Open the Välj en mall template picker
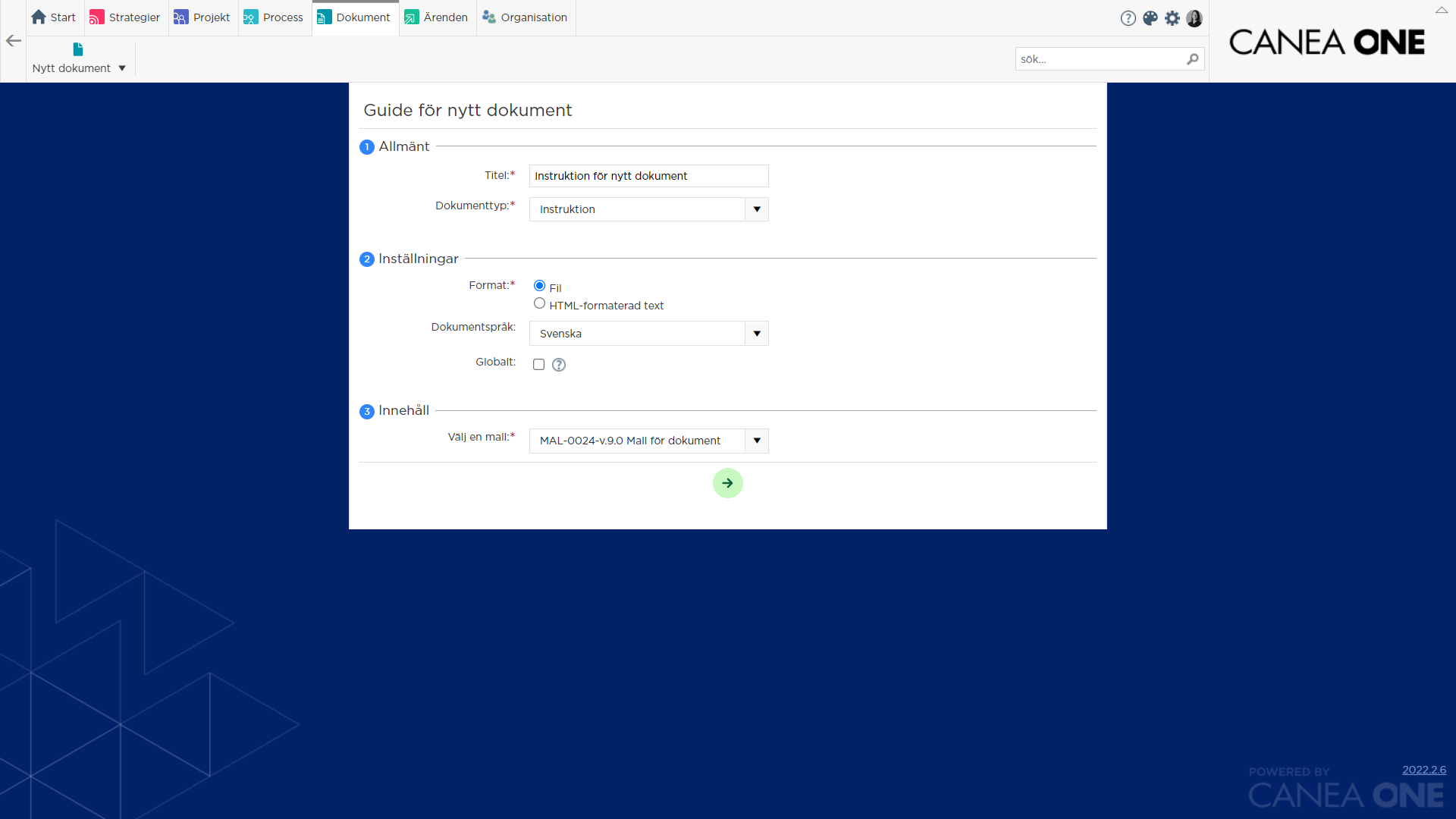 756,441
